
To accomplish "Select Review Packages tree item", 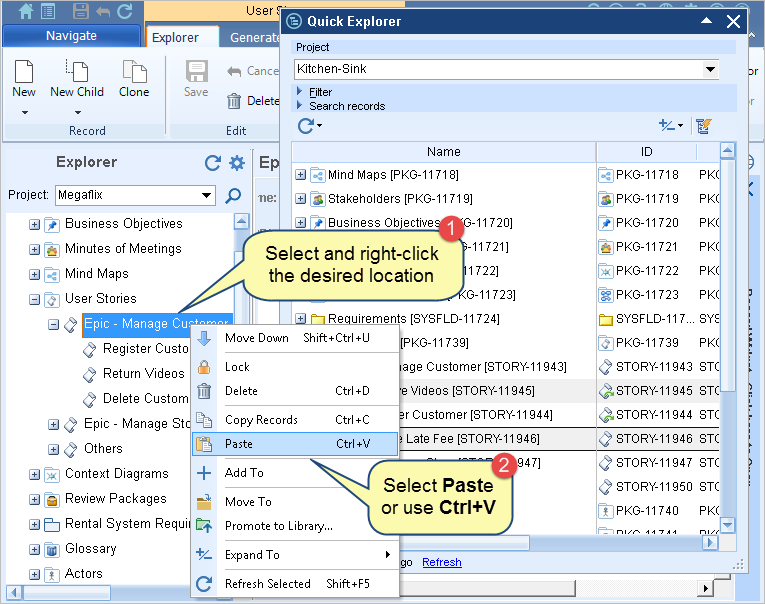I will (116, 499).
